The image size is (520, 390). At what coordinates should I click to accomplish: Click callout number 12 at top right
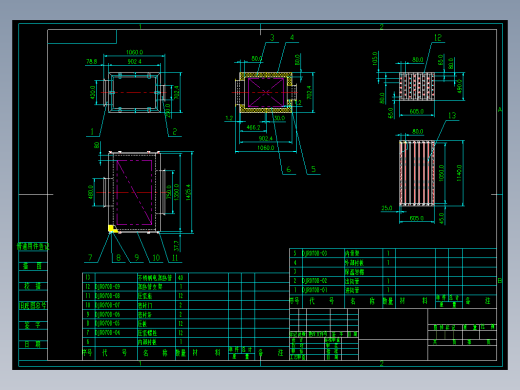(x=438, y=38)
